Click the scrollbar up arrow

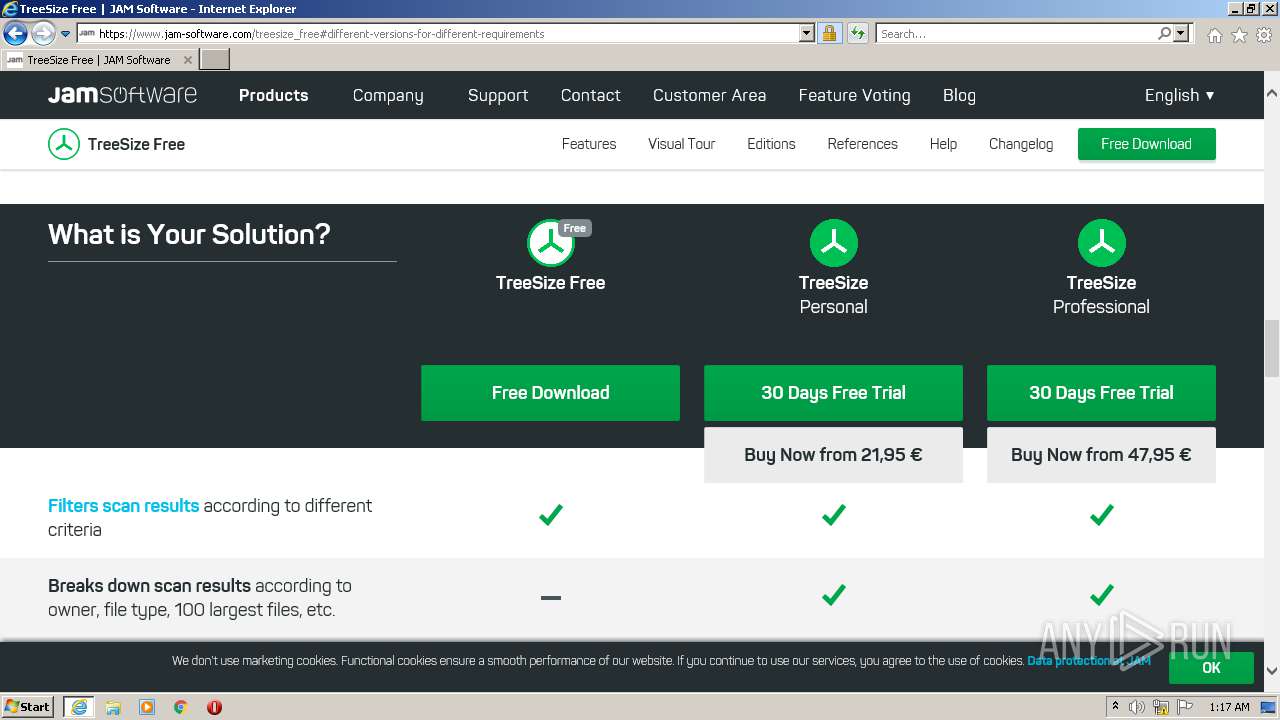coord(1272,92)
